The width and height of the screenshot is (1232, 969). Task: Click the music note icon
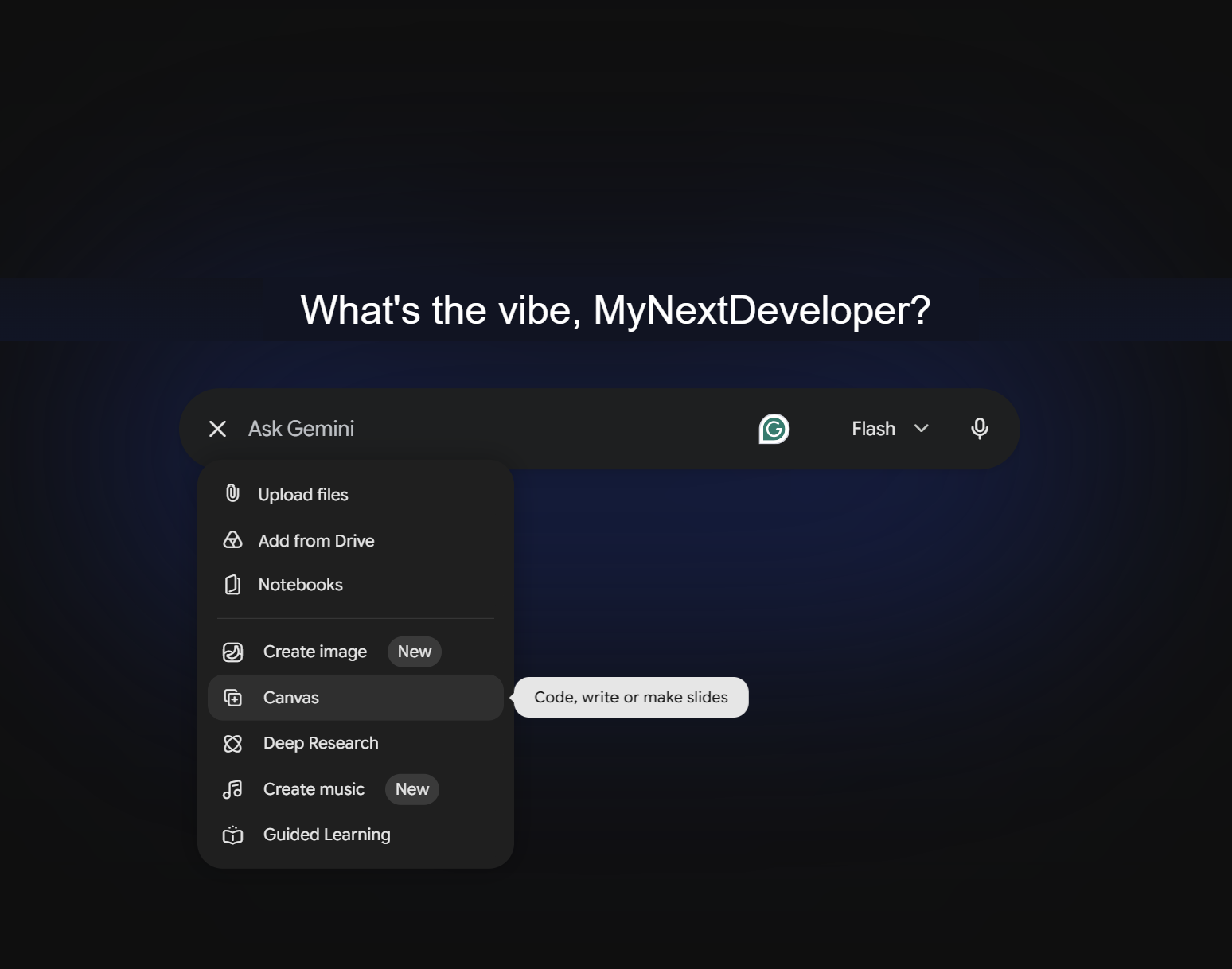[232, 789]
